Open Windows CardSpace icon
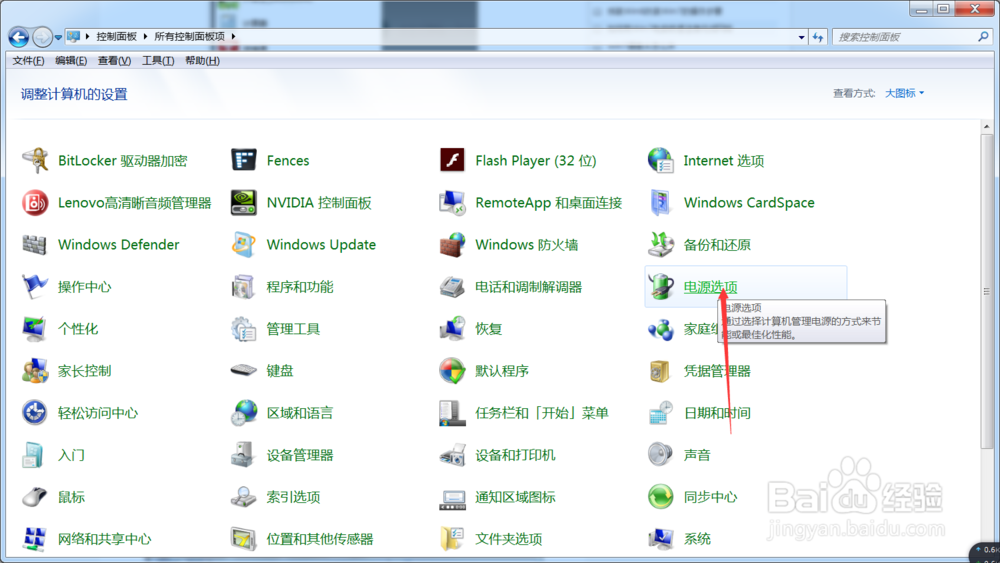Viewport: 1000px width, 563px height. tap(661, 203)
